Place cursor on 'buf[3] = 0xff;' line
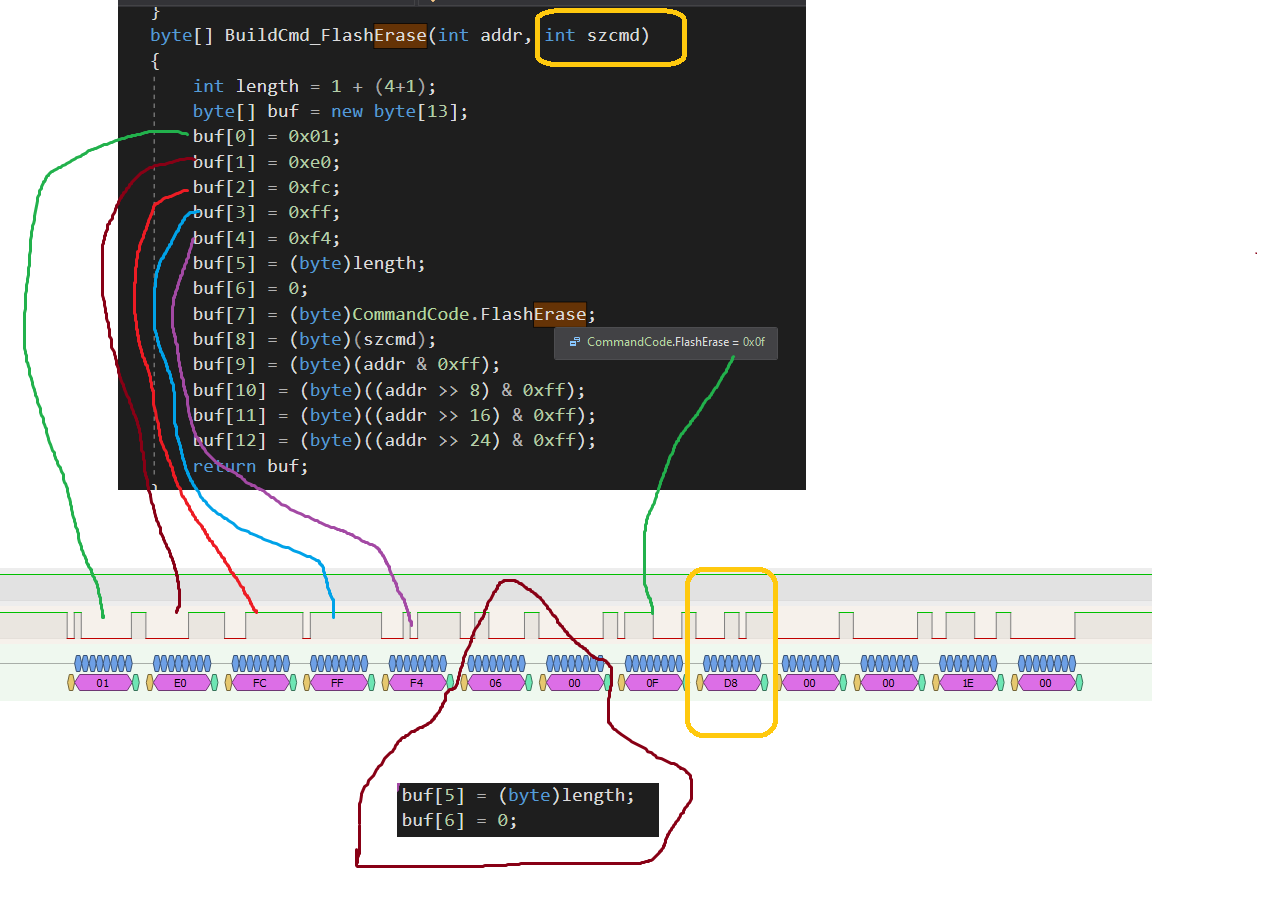The height and width of the screenshot is (920, 1276). pos(267,212)
